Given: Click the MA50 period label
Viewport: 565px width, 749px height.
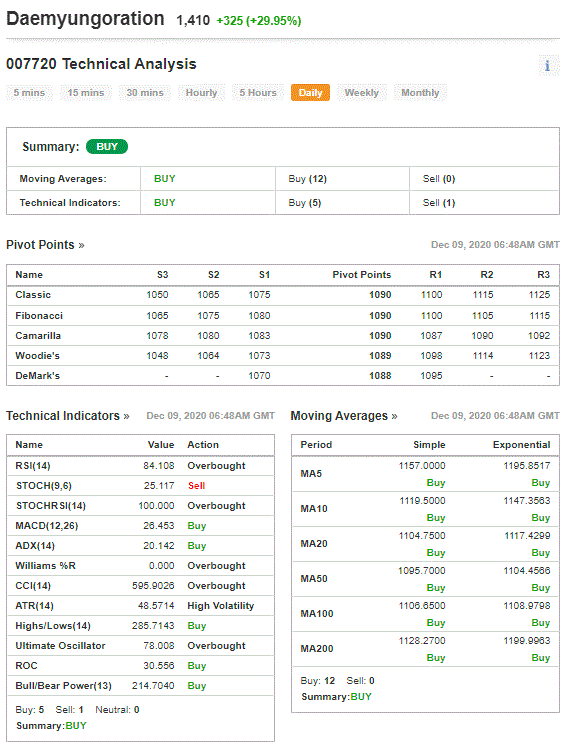Looking at the screenshot, I should tap(314, 579).
